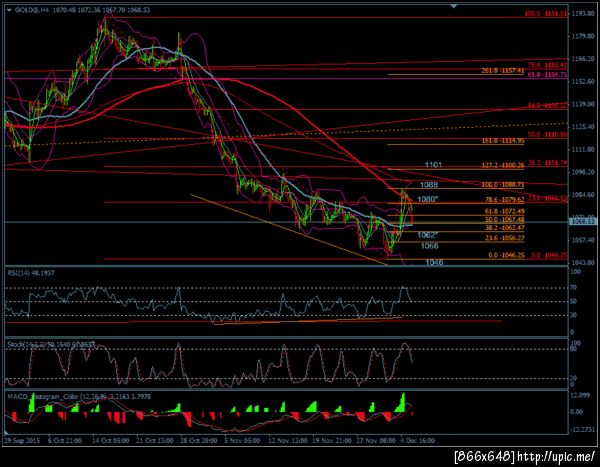Click the 78.6 -1079.62 Fibonacci label
This screenshot has height=467, width=600.
coord(504,200)
